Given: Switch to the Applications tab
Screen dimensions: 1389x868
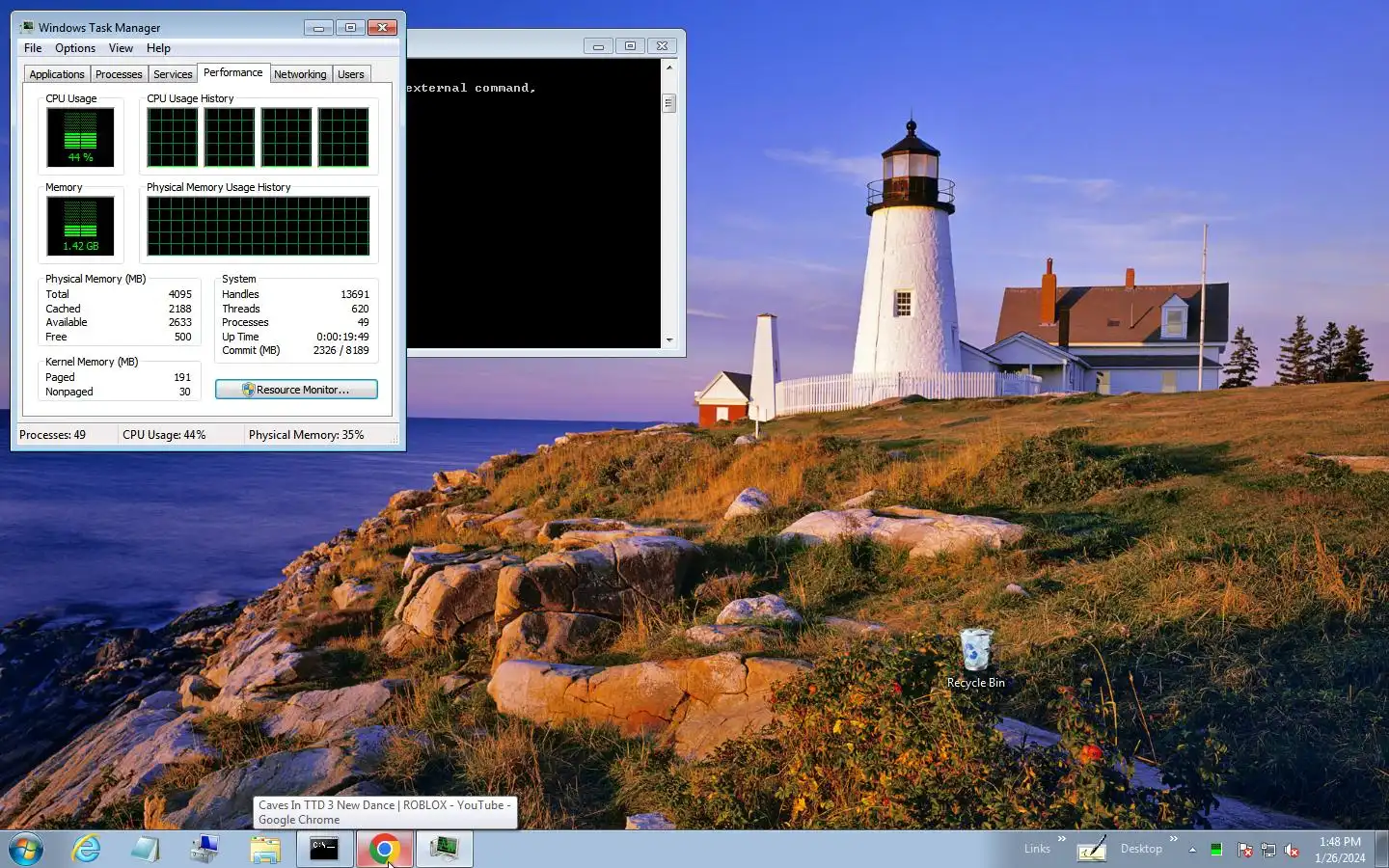Looking at the screenshot, I should pos(57,74).
